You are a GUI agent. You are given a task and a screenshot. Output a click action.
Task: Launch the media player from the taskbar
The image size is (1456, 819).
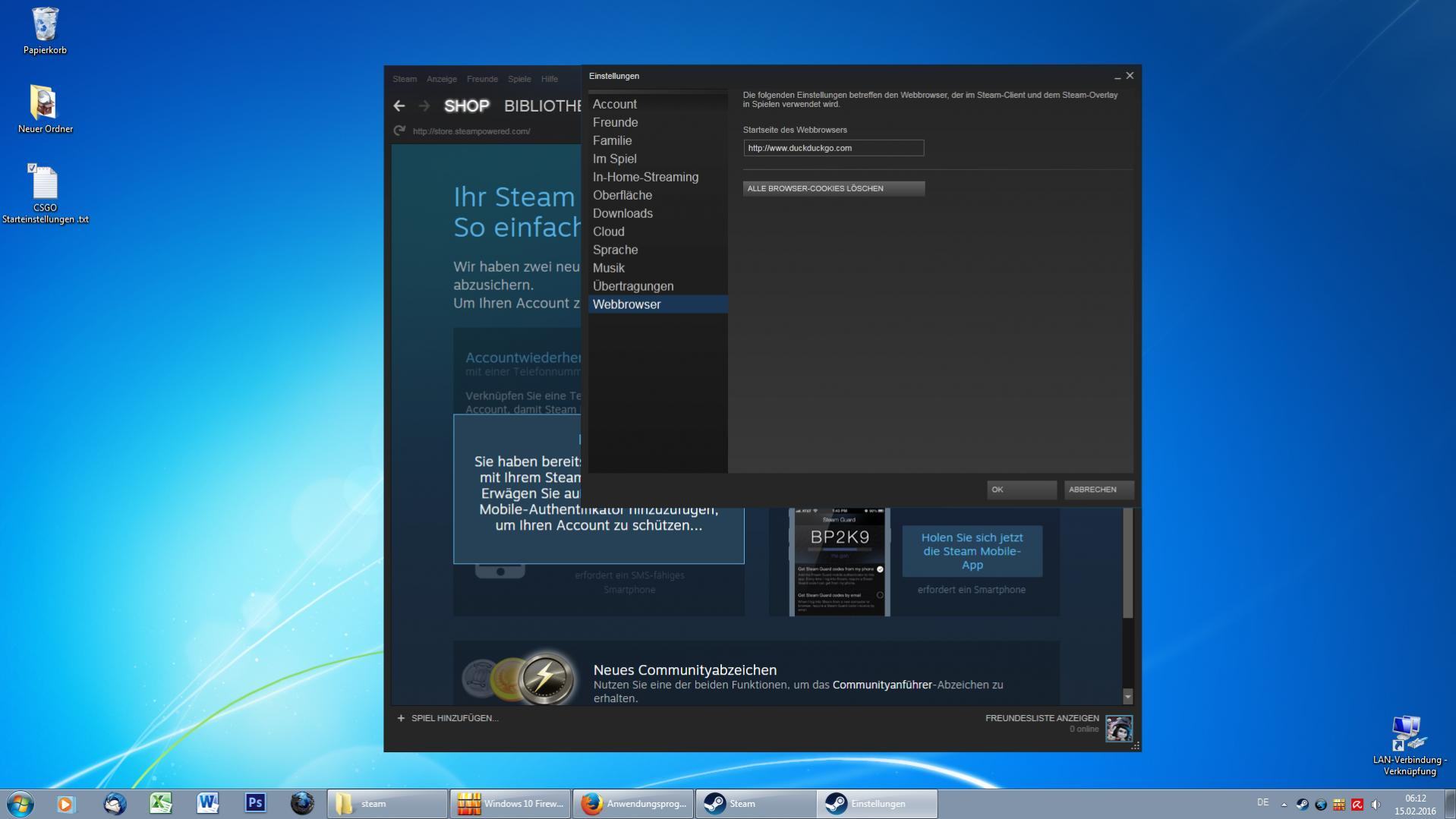click(x=66, y=803)
